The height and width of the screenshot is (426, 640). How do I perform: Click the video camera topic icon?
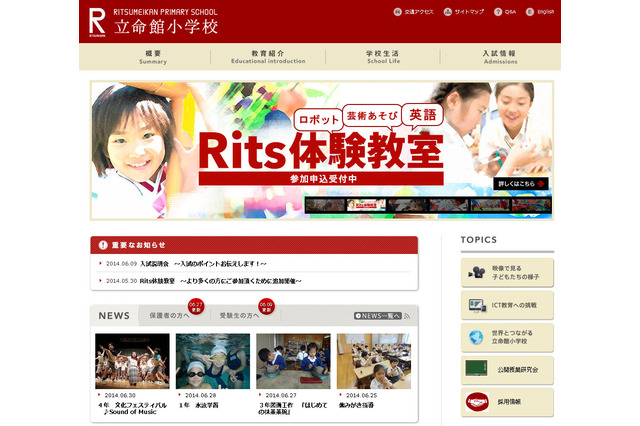[x=476, y=272]
